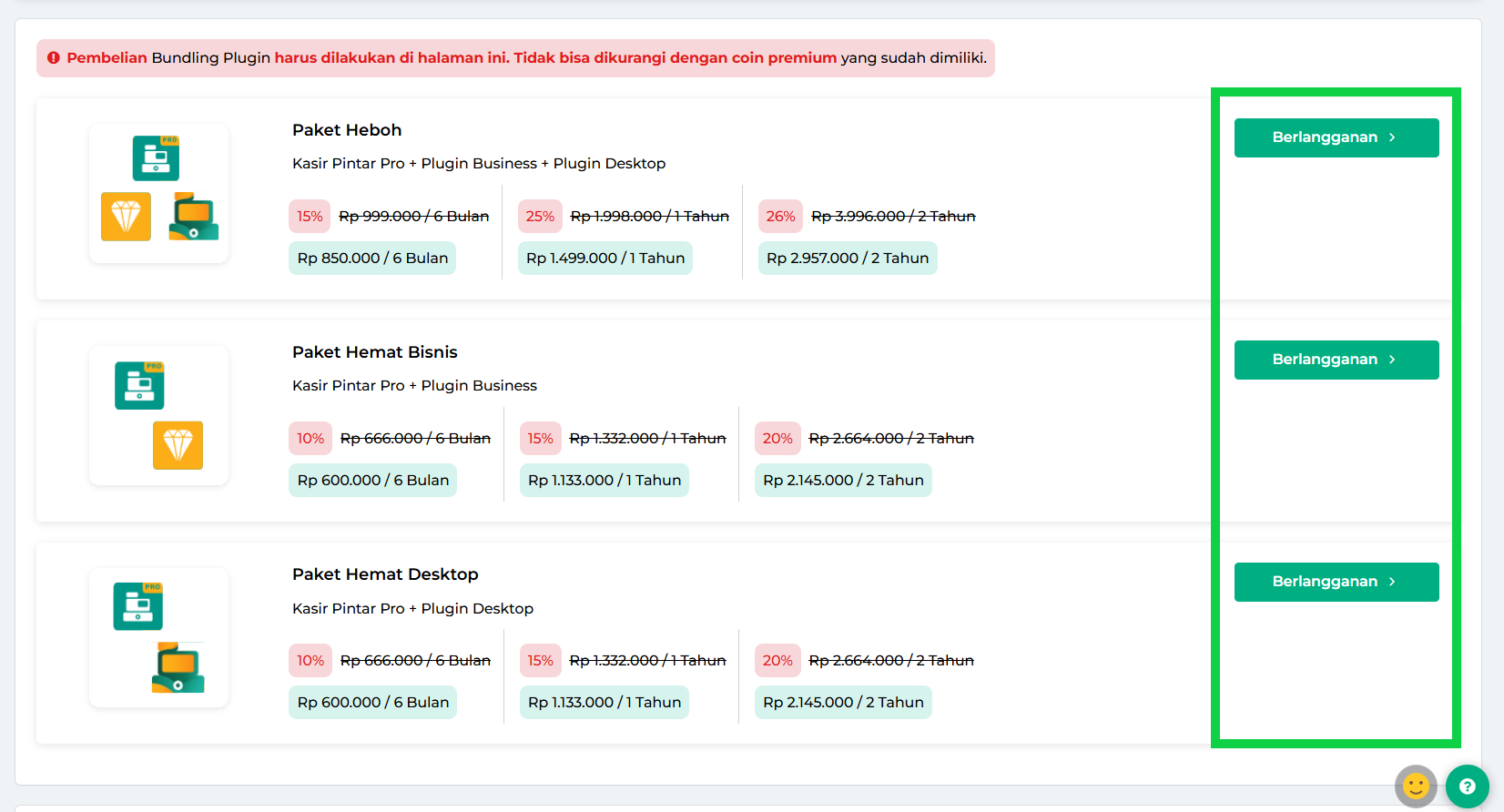The width and height of the screenshot is (1504, 812).
Task: Click the Paket Heboh package title
Action: tap(347, 130)
